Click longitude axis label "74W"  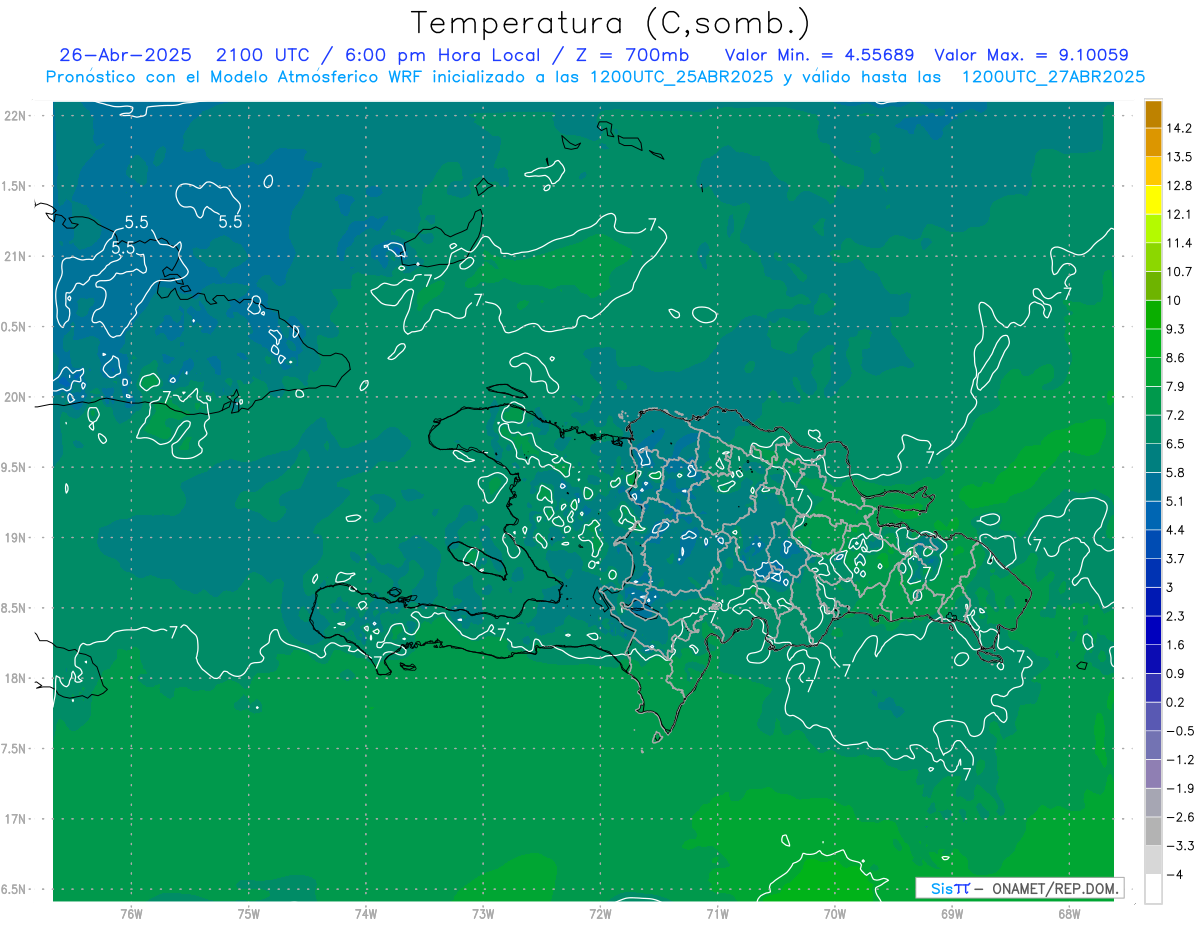point(366,914)
